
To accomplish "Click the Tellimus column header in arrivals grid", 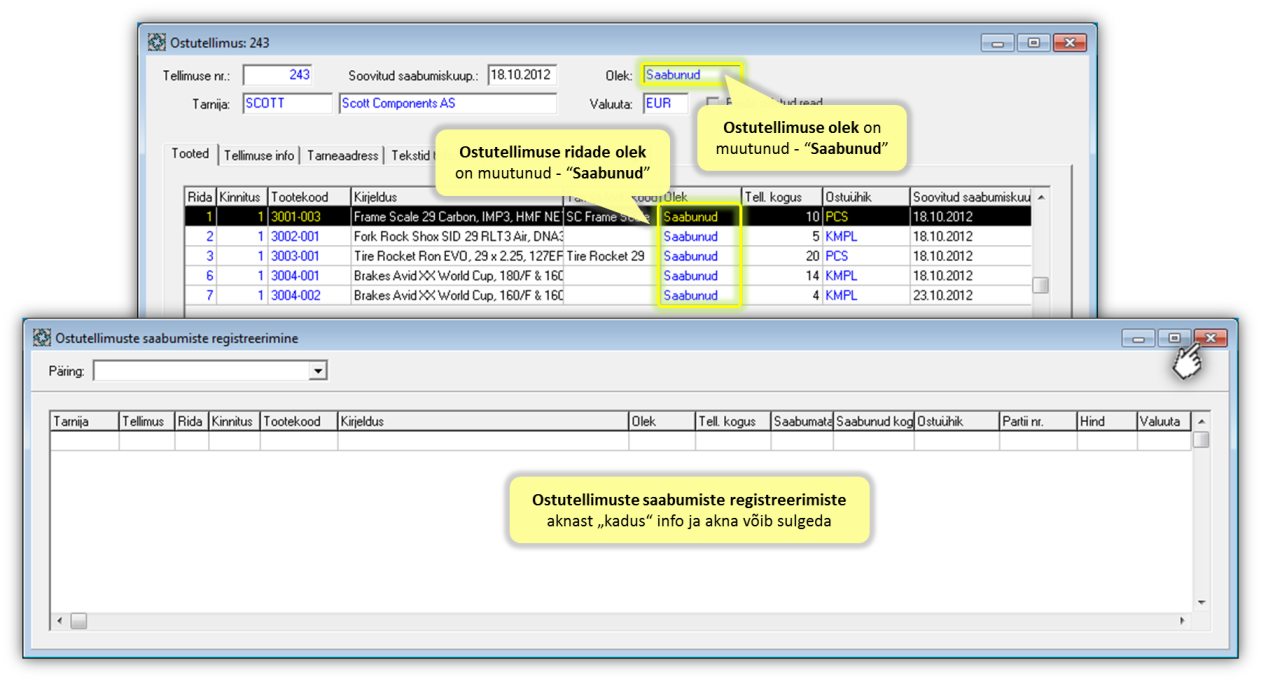I will pos(147,421).
